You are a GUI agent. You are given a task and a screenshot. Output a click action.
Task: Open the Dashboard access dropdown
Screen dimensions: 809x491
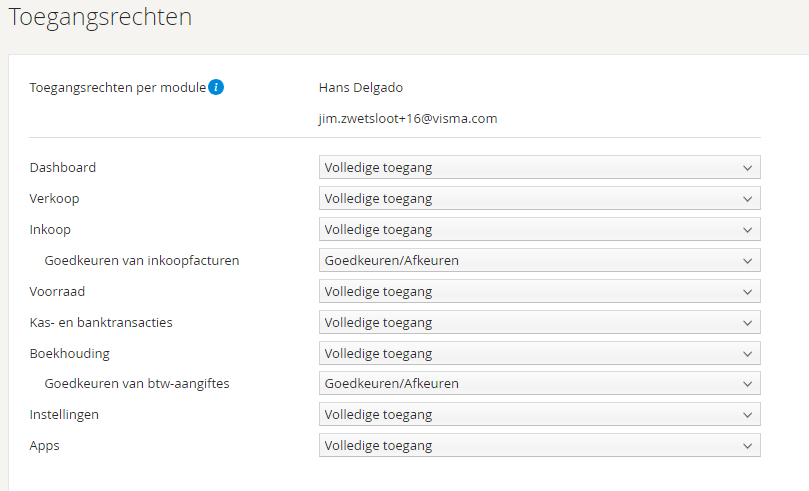tap(539, 168)
